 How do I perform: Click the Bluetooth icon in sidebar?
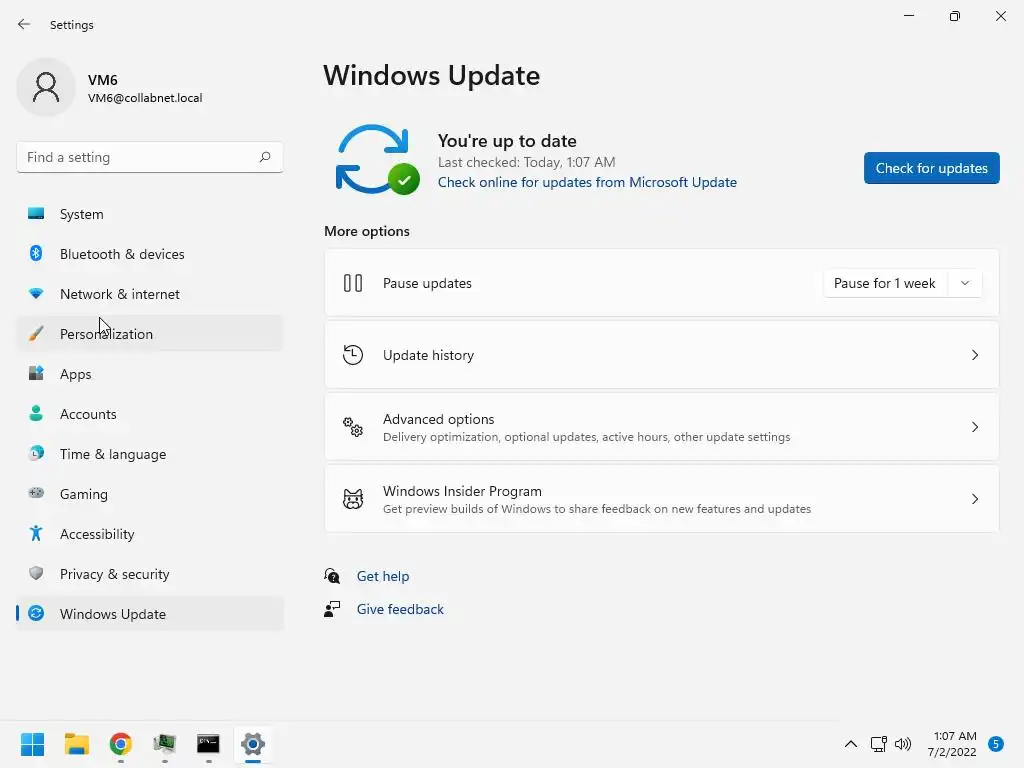tap(36, 253)
